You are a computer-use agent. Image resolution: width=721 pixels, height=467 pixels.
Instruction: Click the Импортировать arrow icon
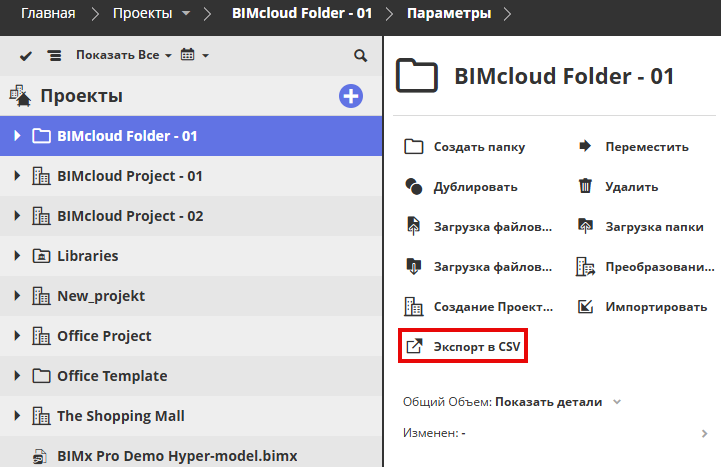tap(585, 307)
